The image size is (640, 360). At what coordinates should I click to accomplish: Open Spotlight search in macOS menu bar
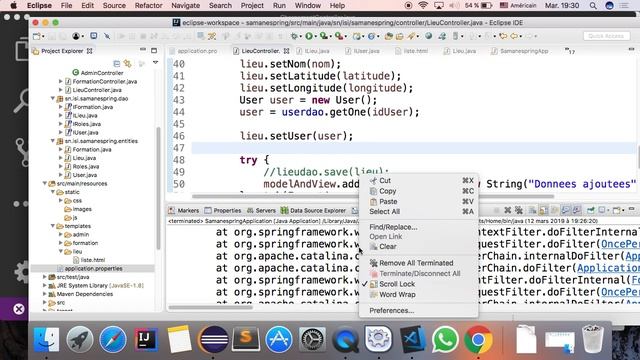[x=593, y=6]
